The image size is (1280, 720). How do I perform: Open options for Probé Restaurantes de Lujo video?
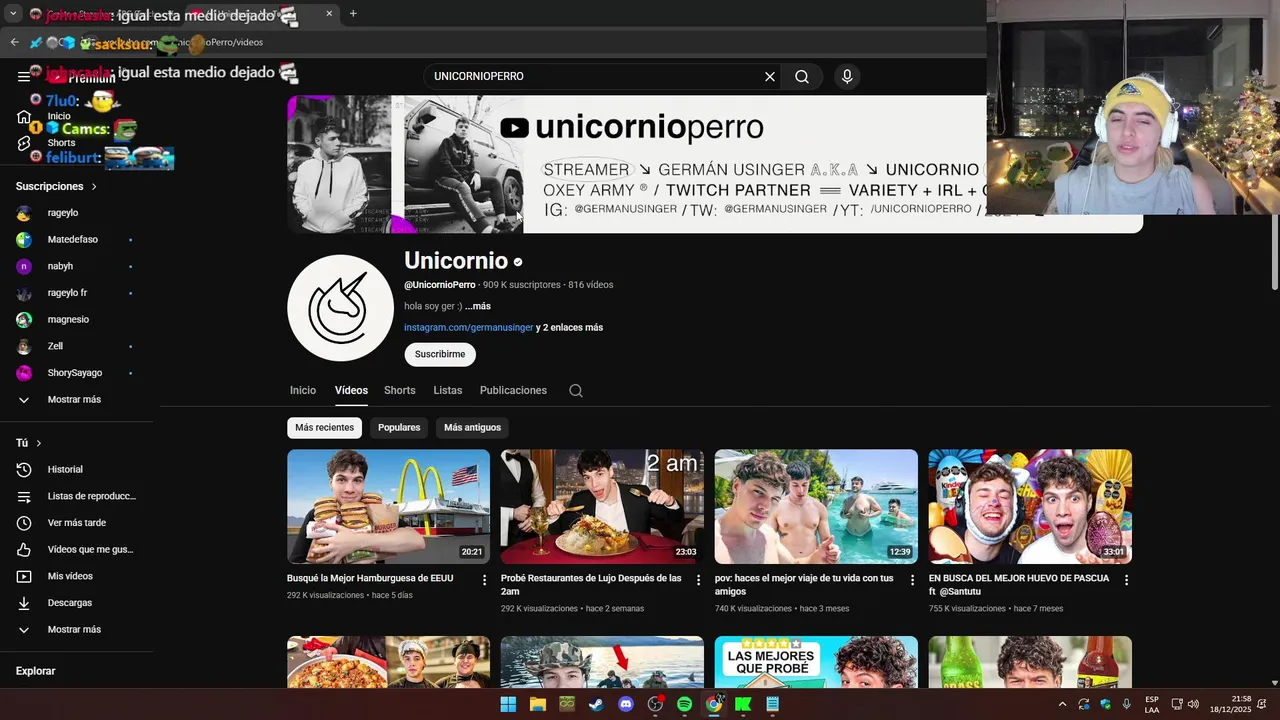click(699, 580)
